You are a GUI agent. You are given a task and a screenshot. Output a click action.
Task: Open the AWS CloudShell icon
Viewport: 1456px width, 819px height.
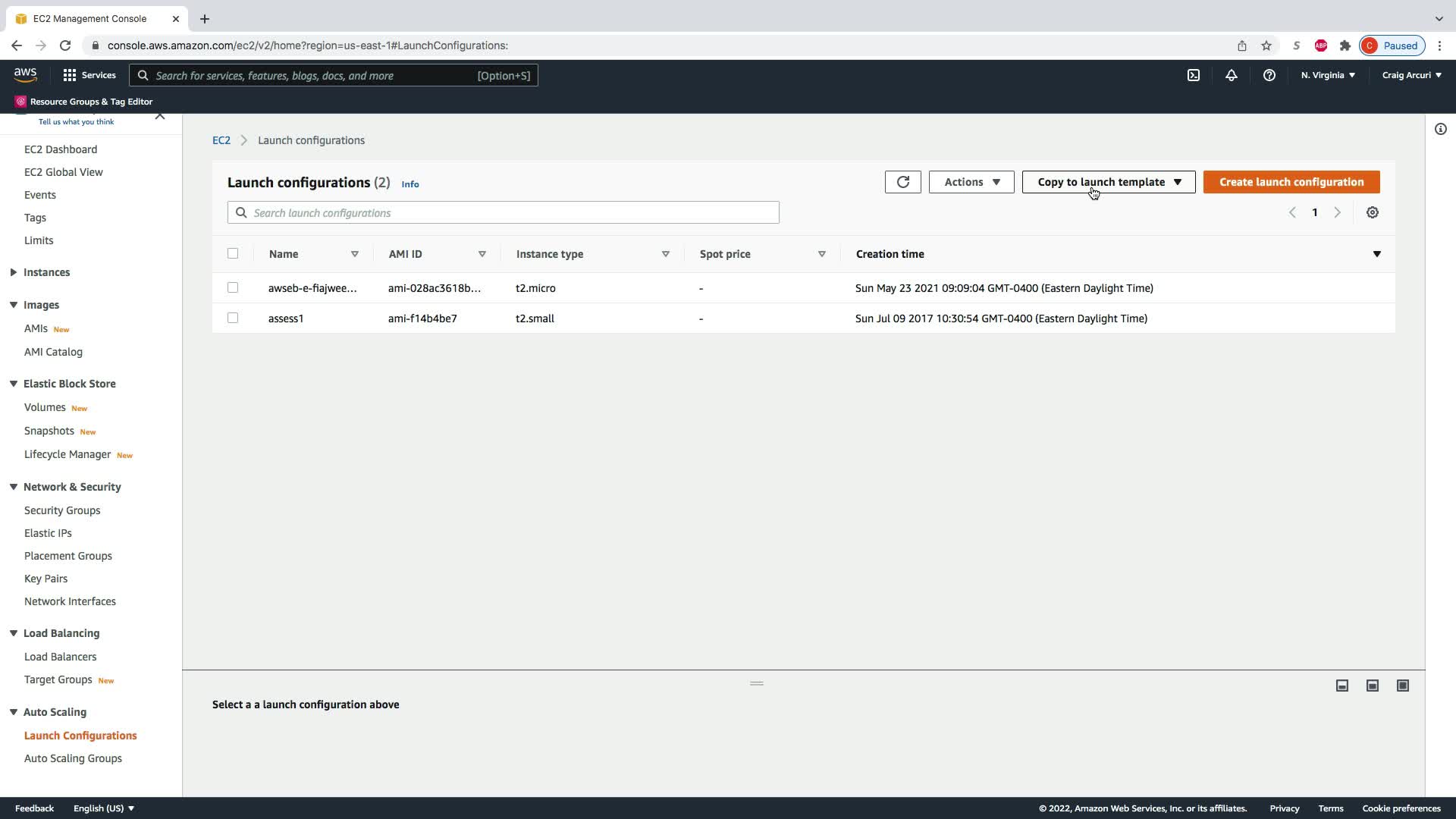click(x=1193, y=75)
